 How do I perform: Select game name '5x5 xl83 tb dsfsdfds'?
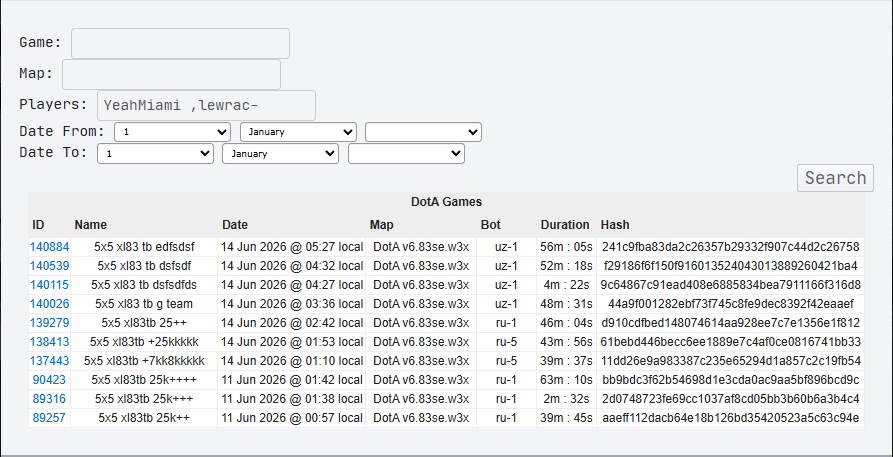[x=144, y=285]
